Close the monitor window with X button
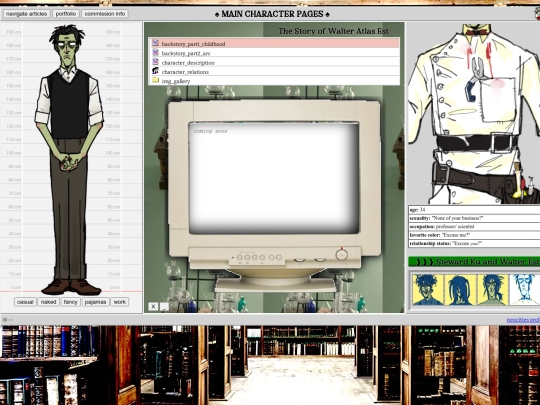The width and height of the screenshot is (540, 405). (153, 306)
